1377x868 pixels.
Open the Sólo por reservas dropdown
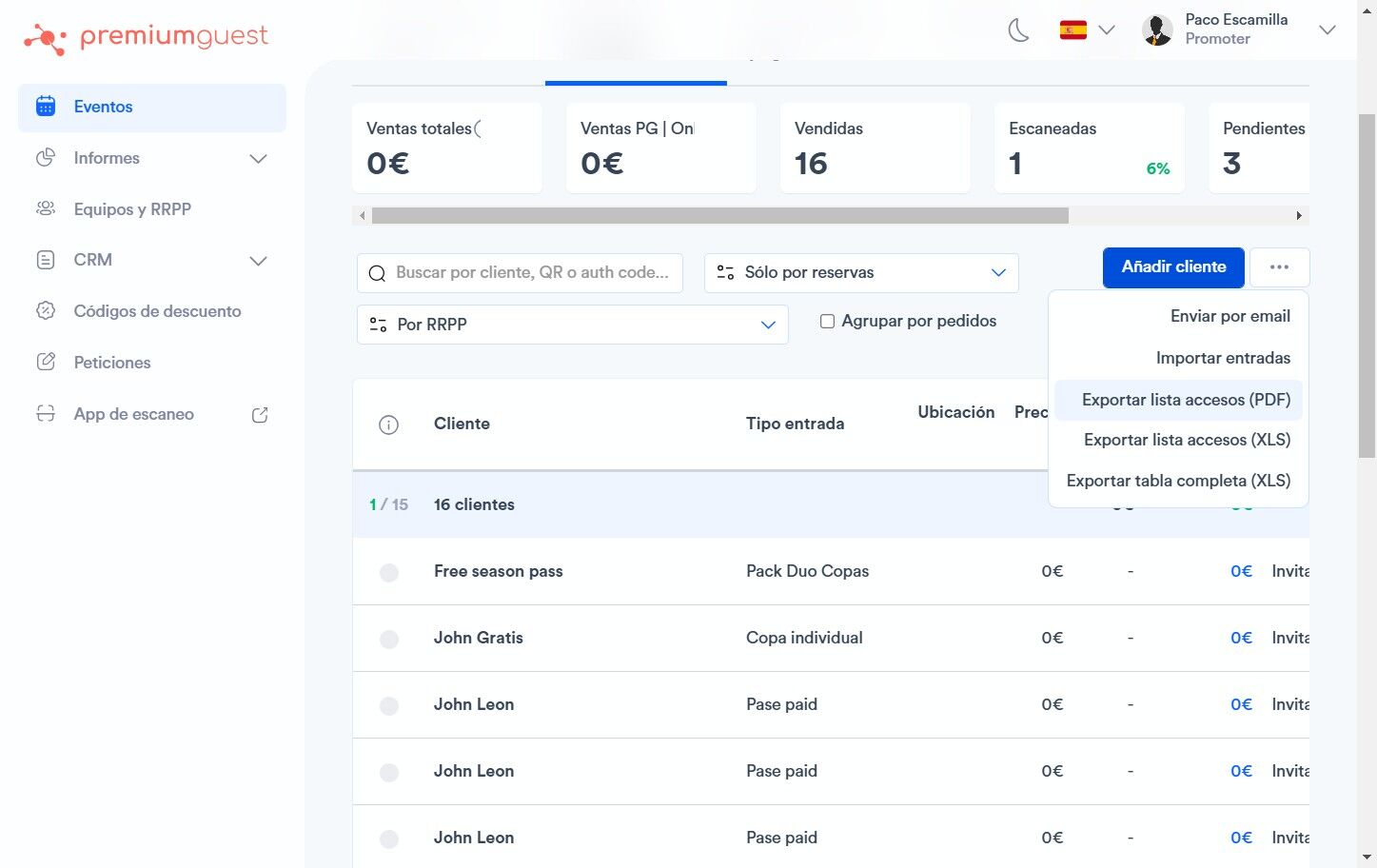pyautogui.click(x=861, y=272)
